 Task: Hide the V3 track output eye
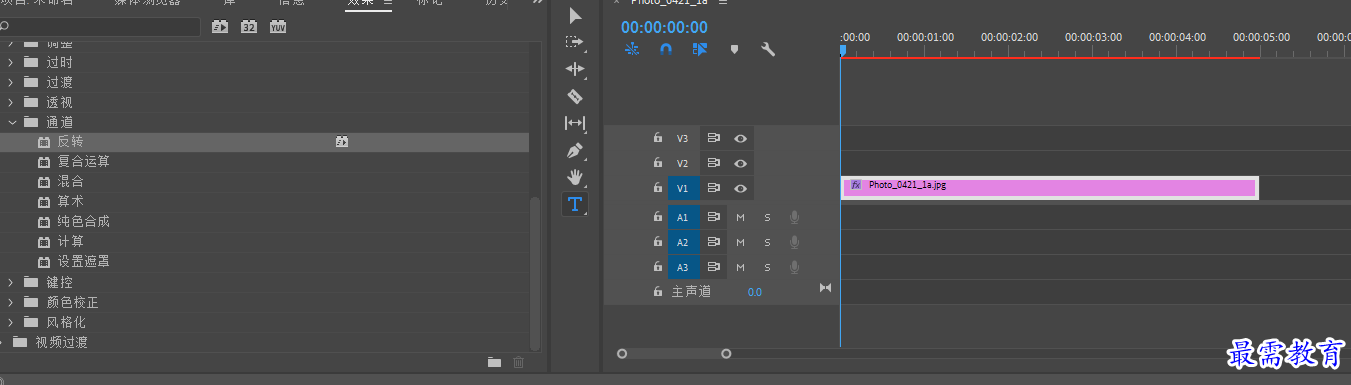[740, 138]
